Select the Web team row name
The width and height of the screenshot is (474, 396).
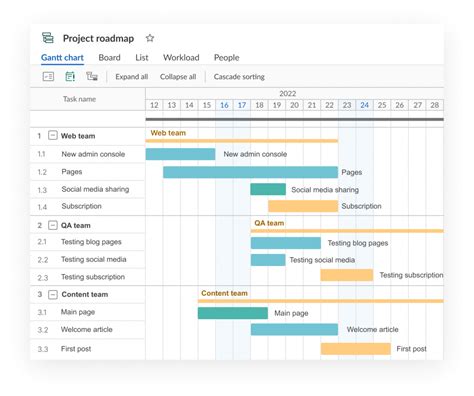point(78,136)
